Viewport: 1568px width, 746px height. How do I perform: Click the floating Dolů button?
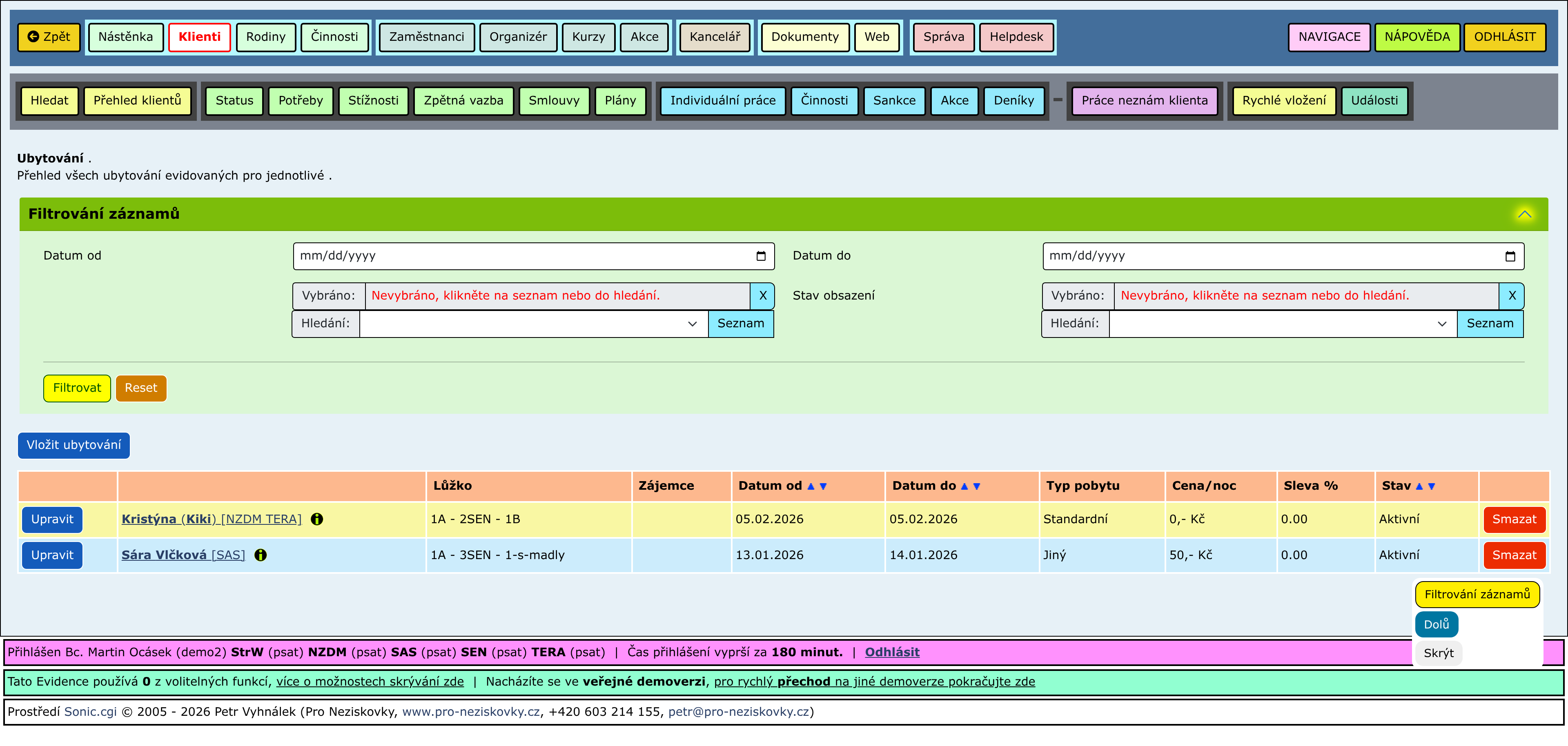(1437, 624)
